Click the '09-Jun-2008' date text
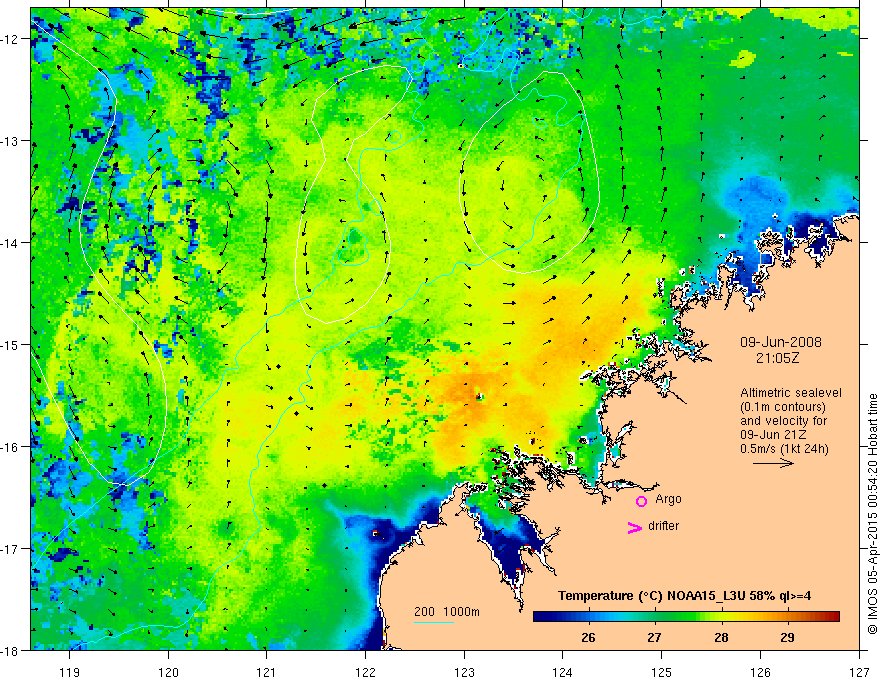 (781, 342)
